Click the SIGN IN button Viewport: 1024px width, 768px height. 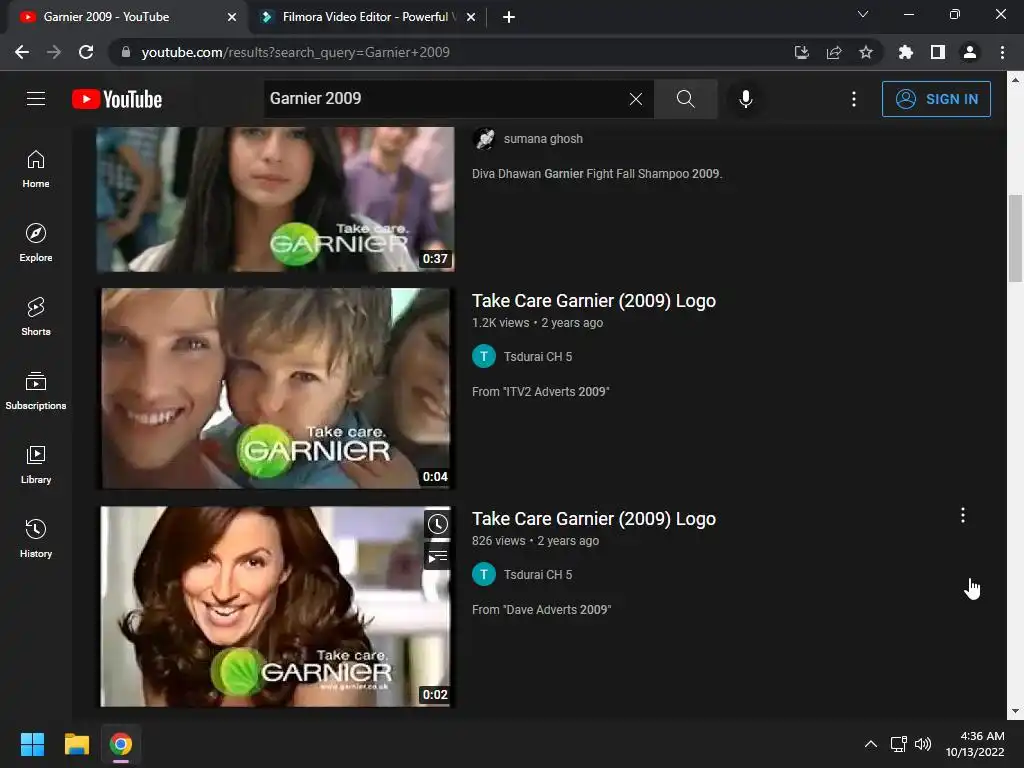(x=936, y=99)
